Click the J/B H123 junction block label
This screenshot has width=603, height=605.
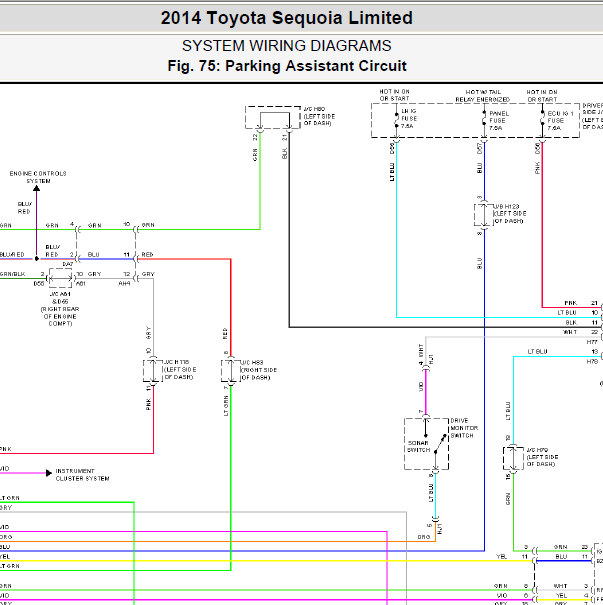pos(509,213)
